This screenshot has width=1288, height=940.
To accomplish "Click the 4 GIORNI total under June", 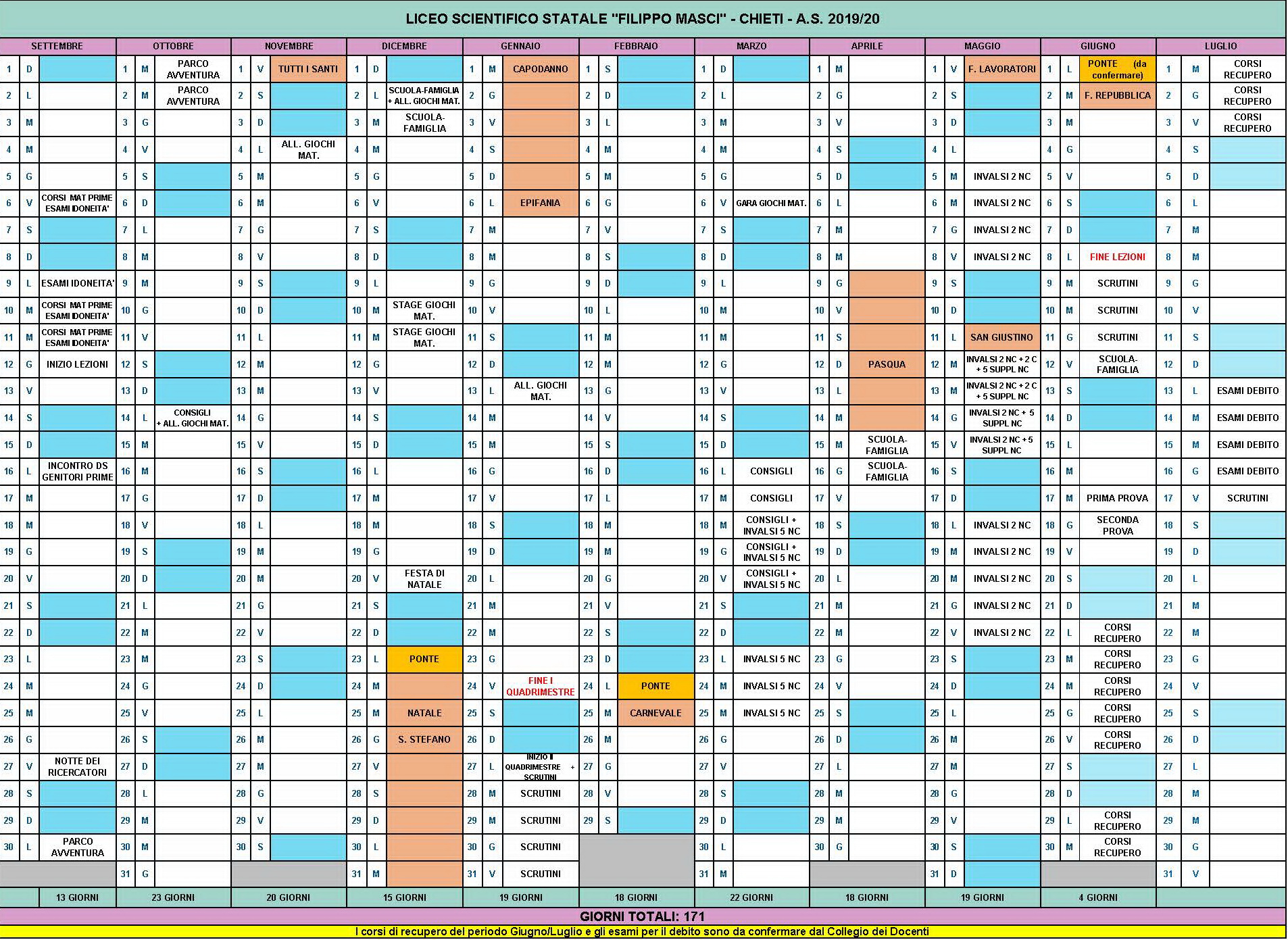I will tap(1098, 897).
